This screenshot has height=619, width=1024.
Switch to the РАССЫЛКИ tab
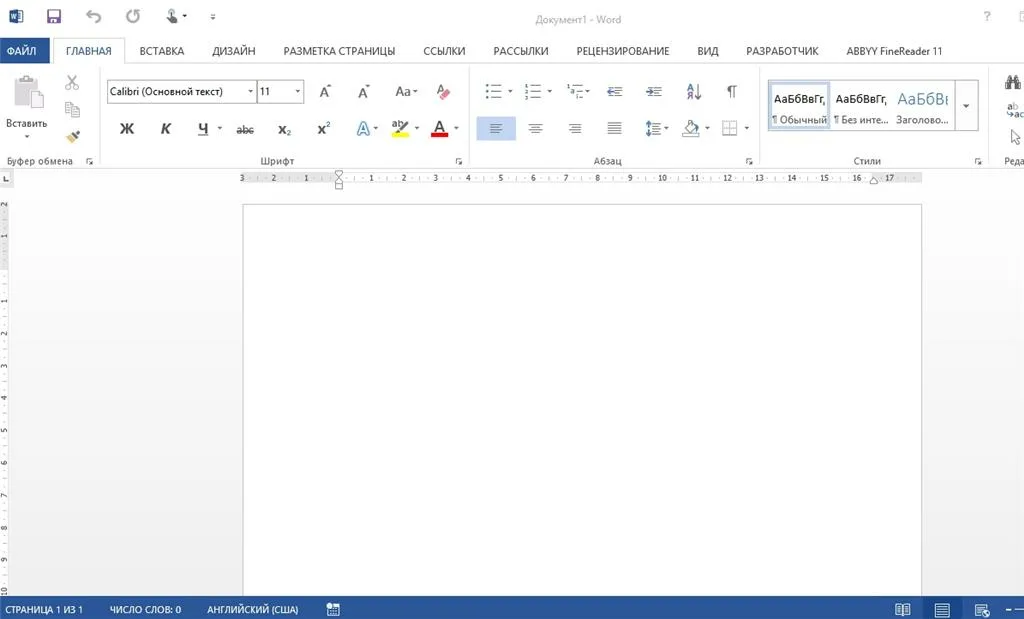tap(520, 51)
